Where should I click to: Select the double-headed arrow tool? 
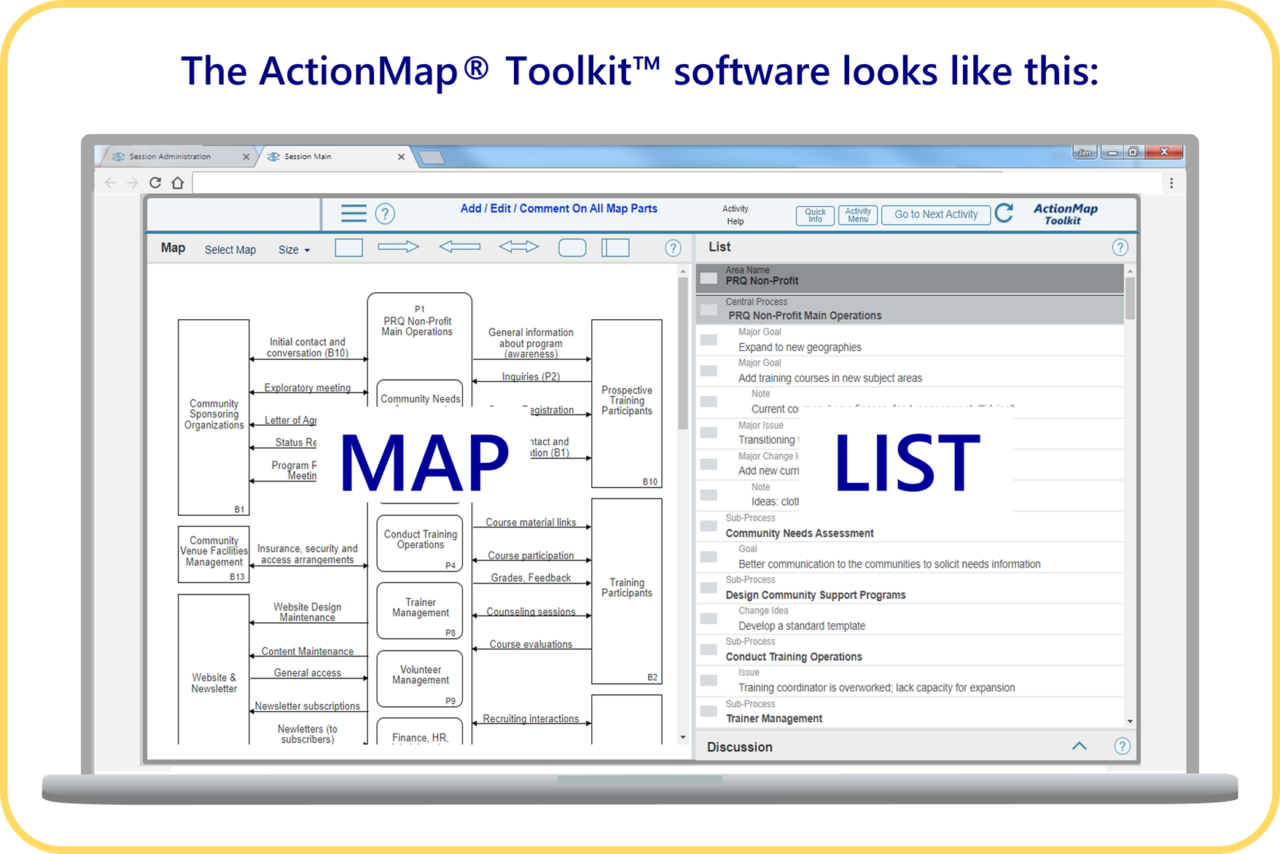pyautogui.click(x=518, y=247)
